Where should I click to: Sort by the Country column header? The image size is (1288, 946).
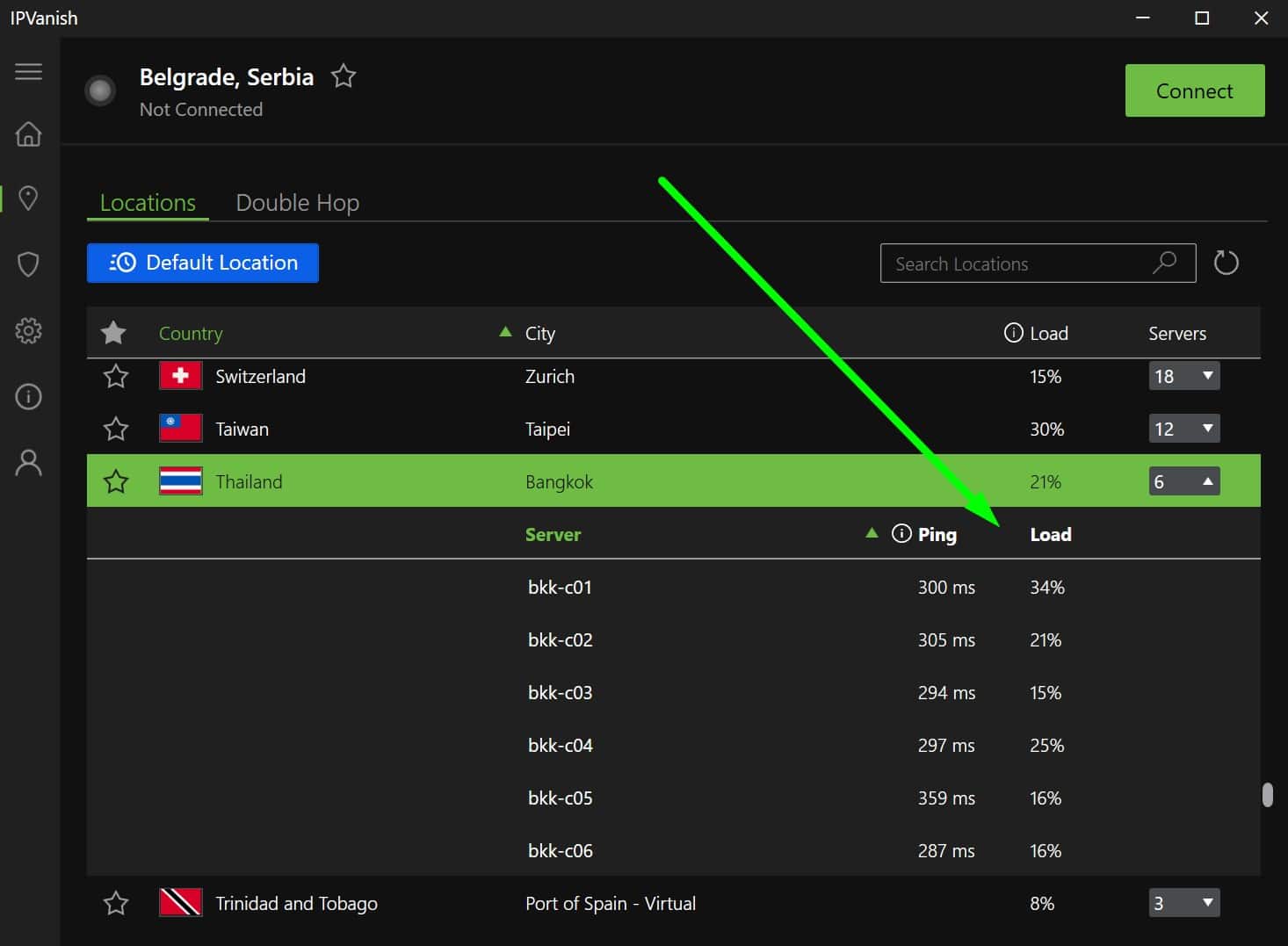click(x=191, y=334)
